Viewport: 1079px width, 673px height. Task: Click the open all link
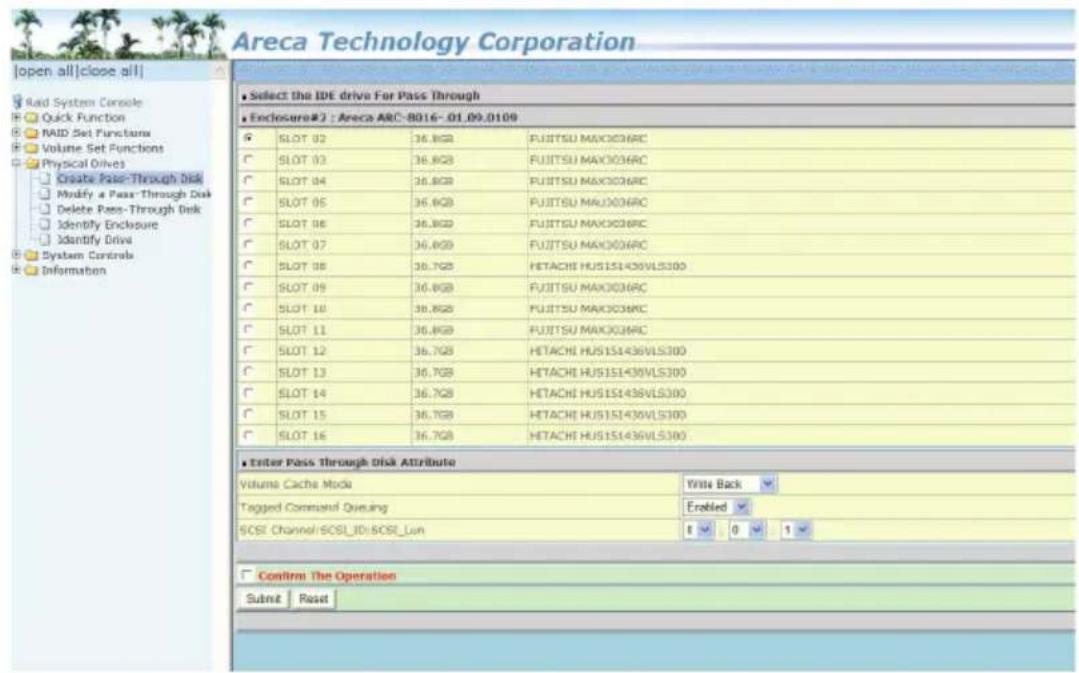(46, 71)
